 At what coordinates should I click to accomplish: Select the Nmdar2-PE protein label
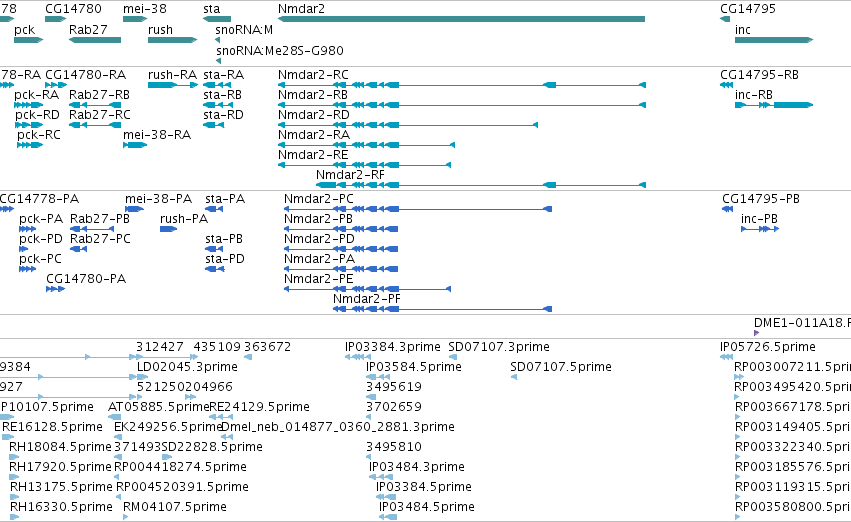click(x=319, y=279)
